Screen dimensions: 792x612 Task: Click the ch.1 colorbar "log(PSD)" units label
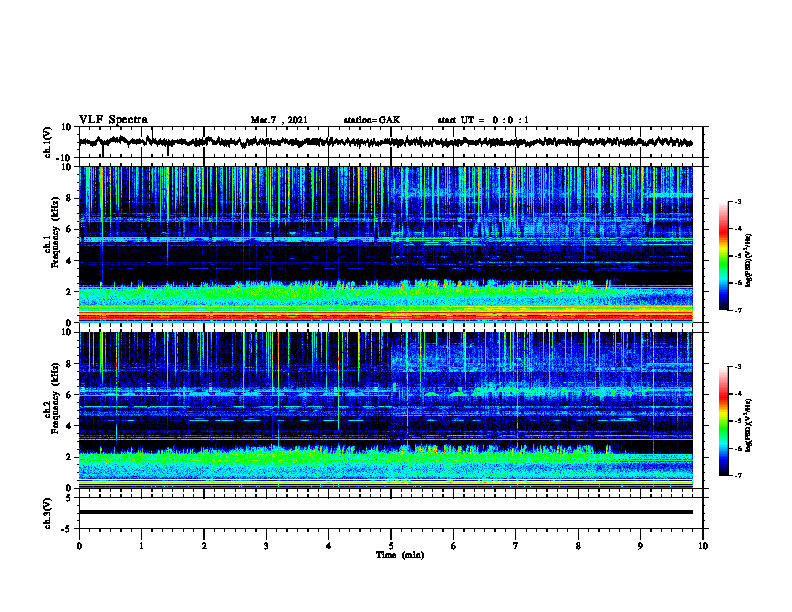[749, 261]
